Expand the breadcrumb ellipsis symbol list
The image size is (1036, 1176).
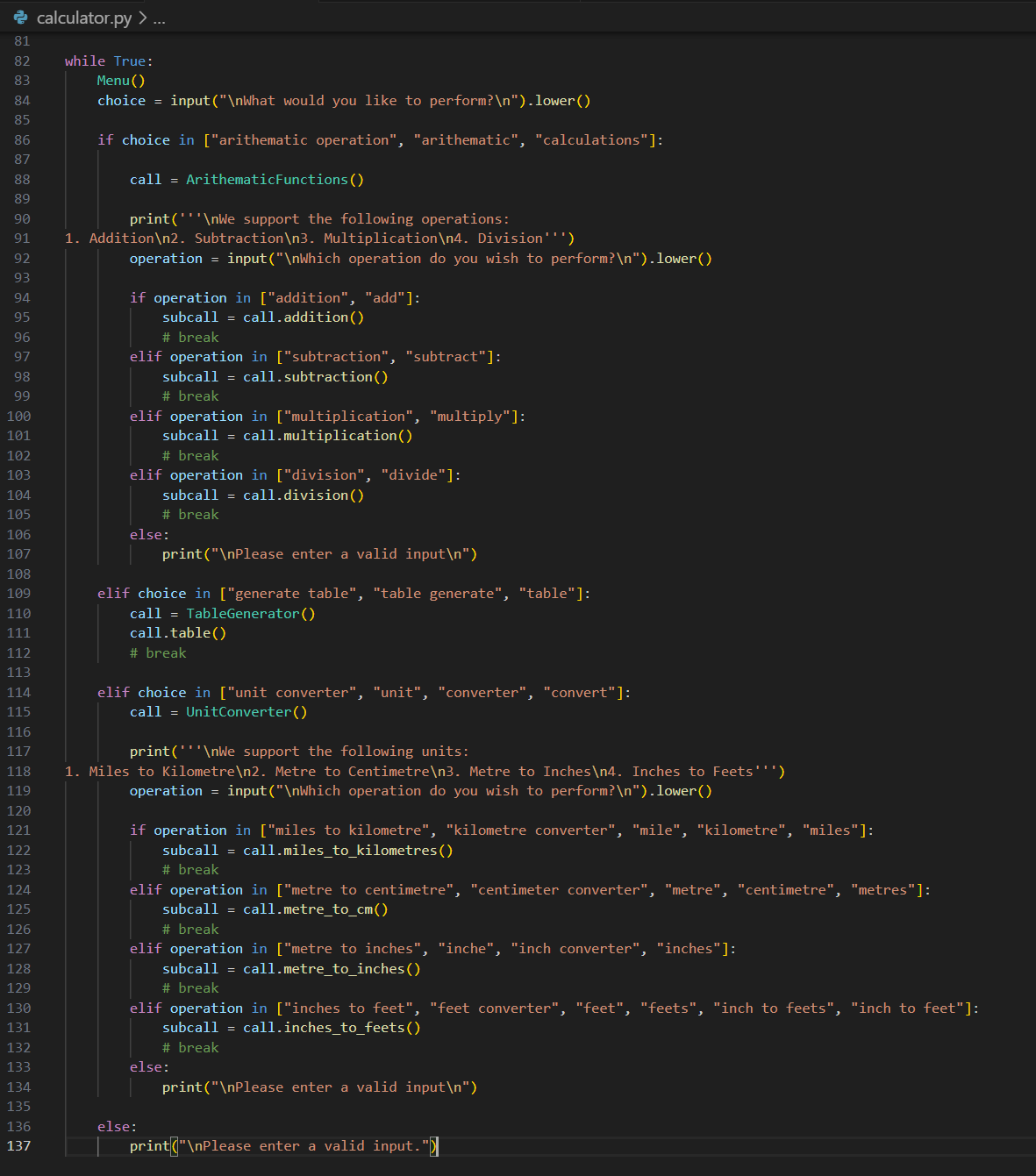[x=159, y=18]
